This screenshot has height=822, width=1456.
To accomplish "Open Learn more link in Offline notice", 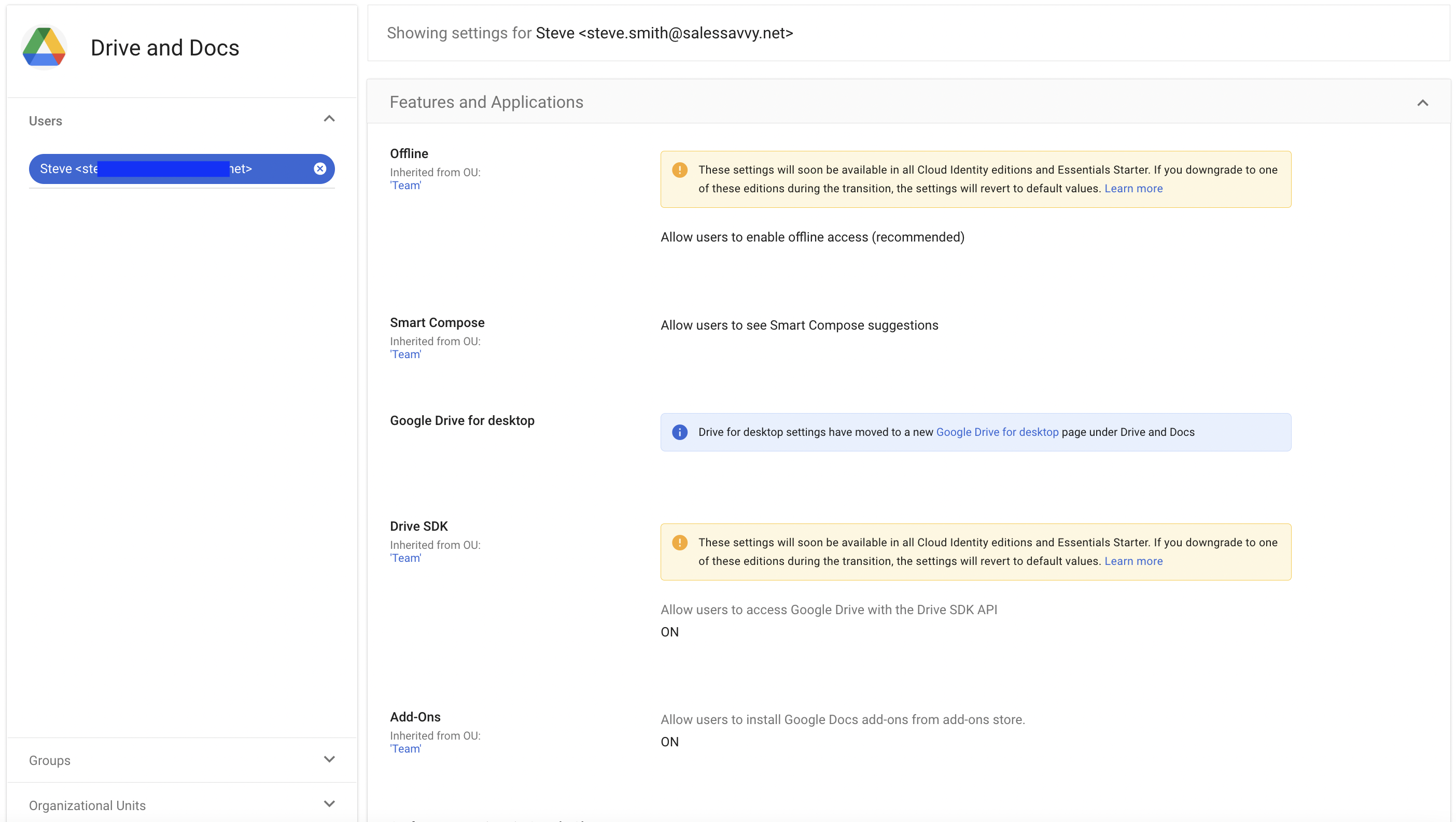I will tap(1133, 189).
